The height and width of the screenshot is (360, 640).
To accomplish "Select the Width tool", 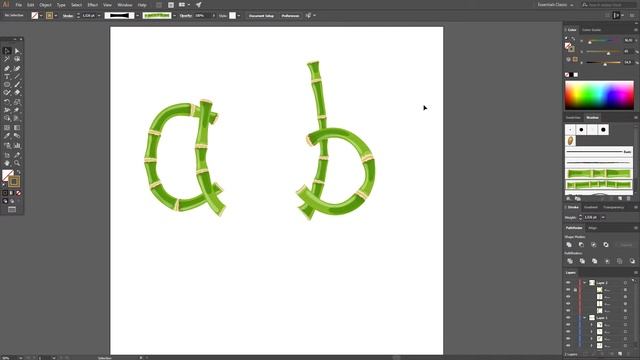I will point(7,110).
